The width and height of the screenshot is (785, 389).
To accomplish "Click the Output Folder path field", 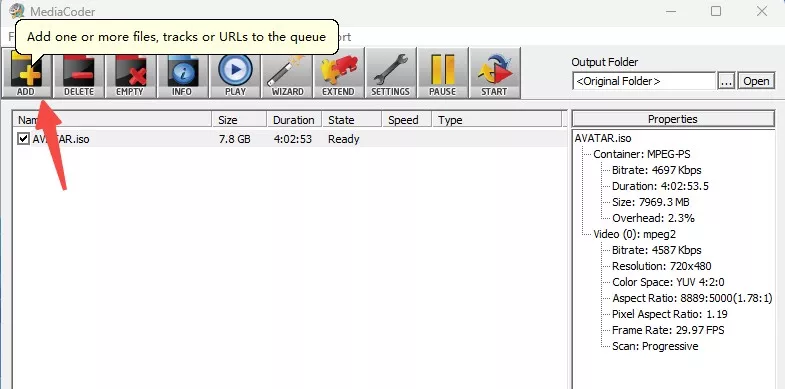I will point(644,81).
